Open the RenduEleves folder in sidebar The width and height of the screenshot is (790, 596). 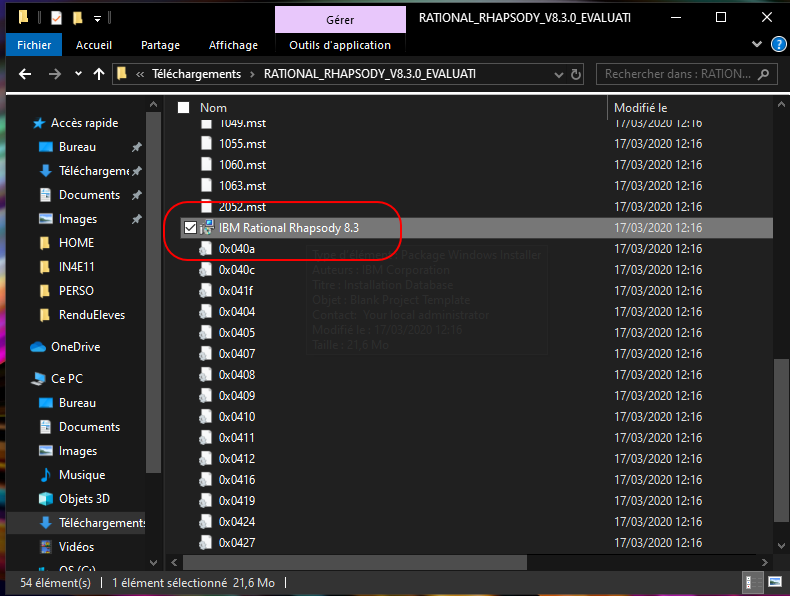[92, 315]
